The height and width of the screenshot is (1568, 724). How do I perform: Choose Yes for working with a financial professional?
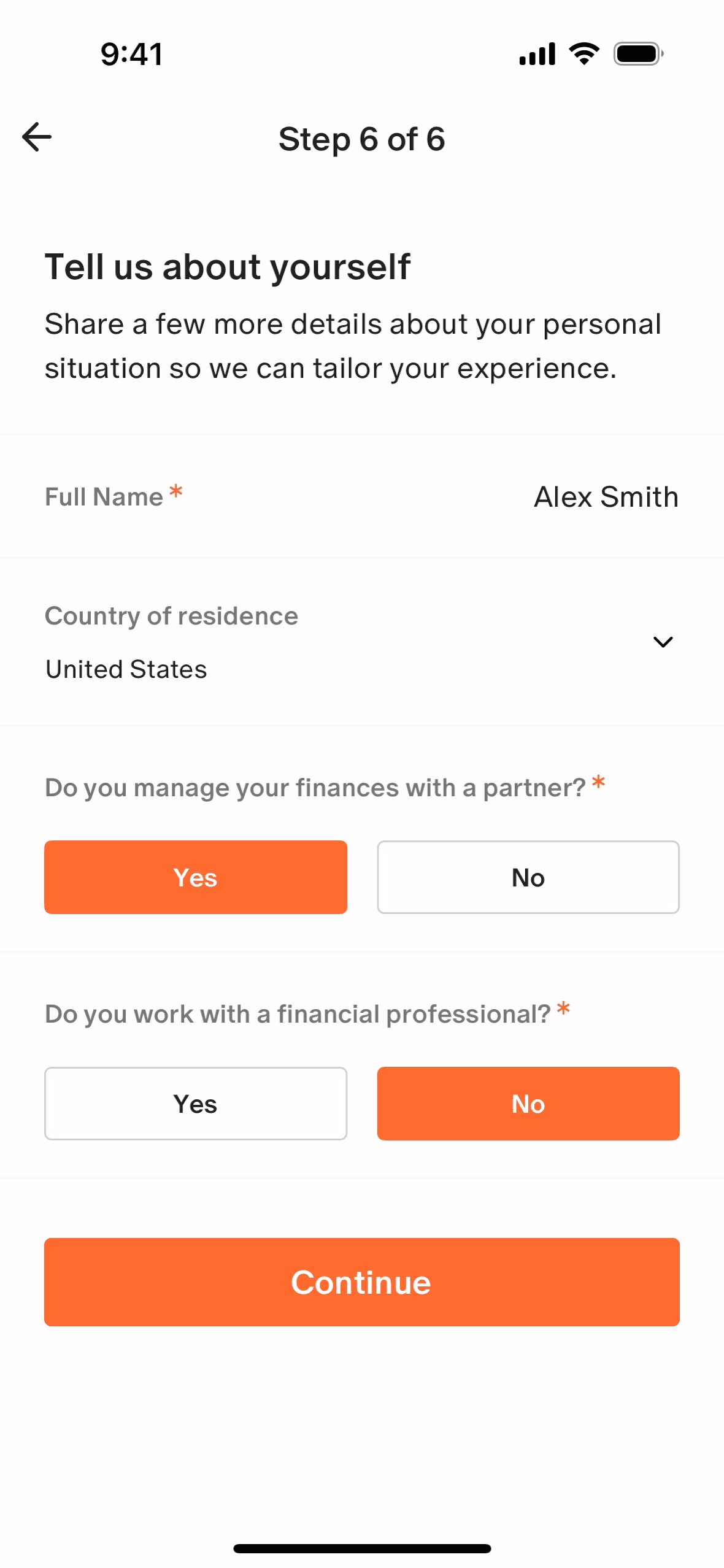(x=195, y=1103)
